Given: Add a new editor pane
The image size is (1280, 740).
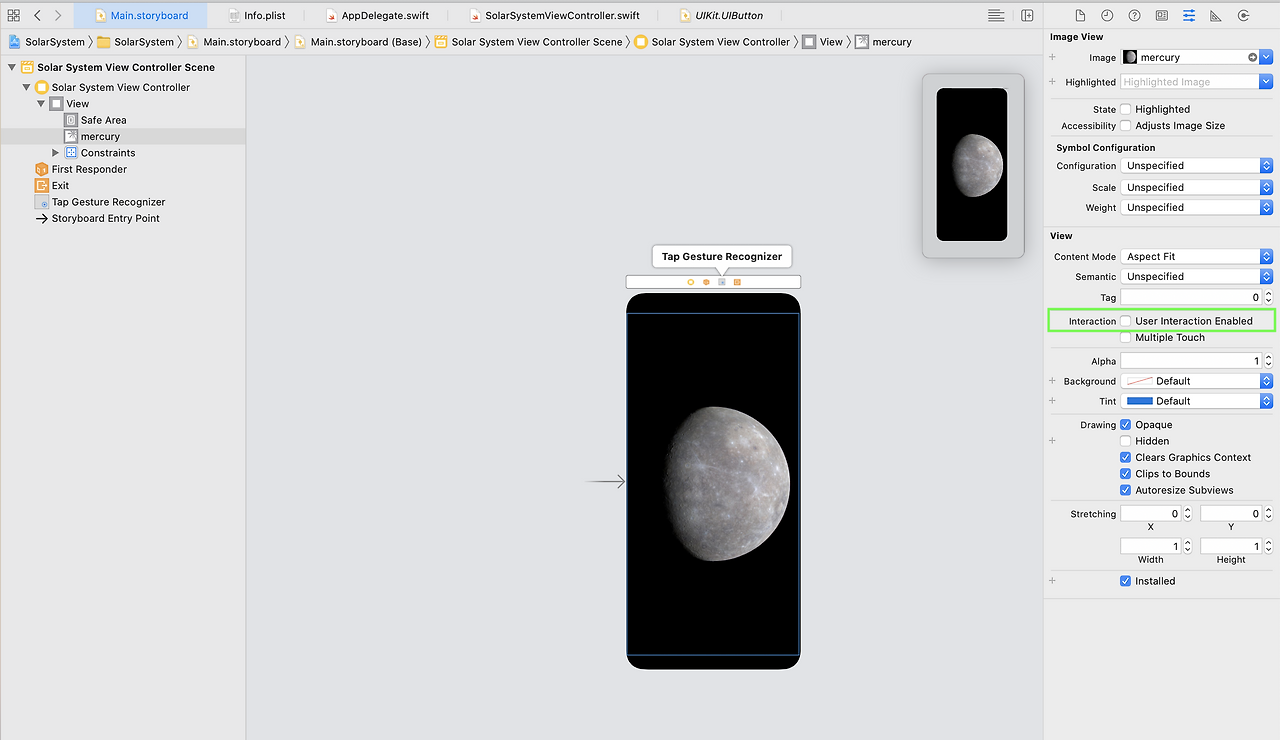Looking at the screenshot, I should [1027, 16].
